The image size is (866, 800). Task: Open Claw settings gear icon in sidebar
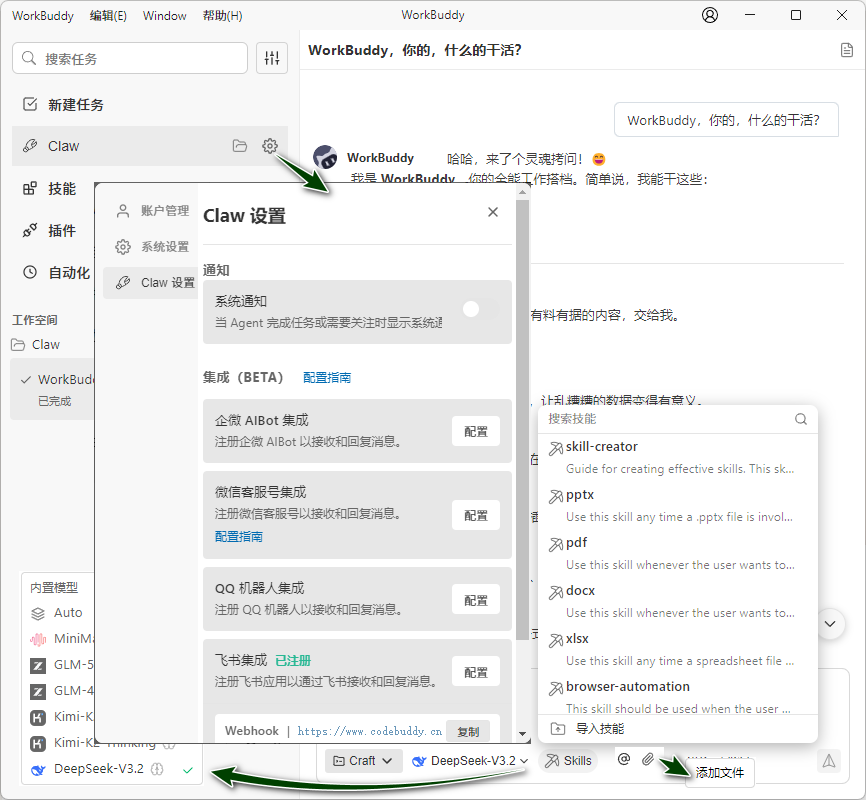coord(270,146)
